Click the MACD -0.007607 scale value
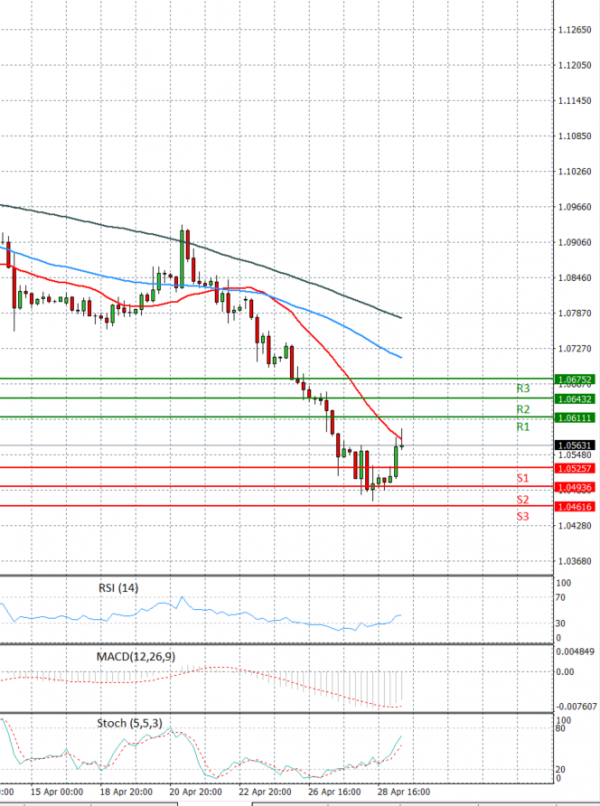The height and width of the screenshot is (806, 600). [577, 707]
